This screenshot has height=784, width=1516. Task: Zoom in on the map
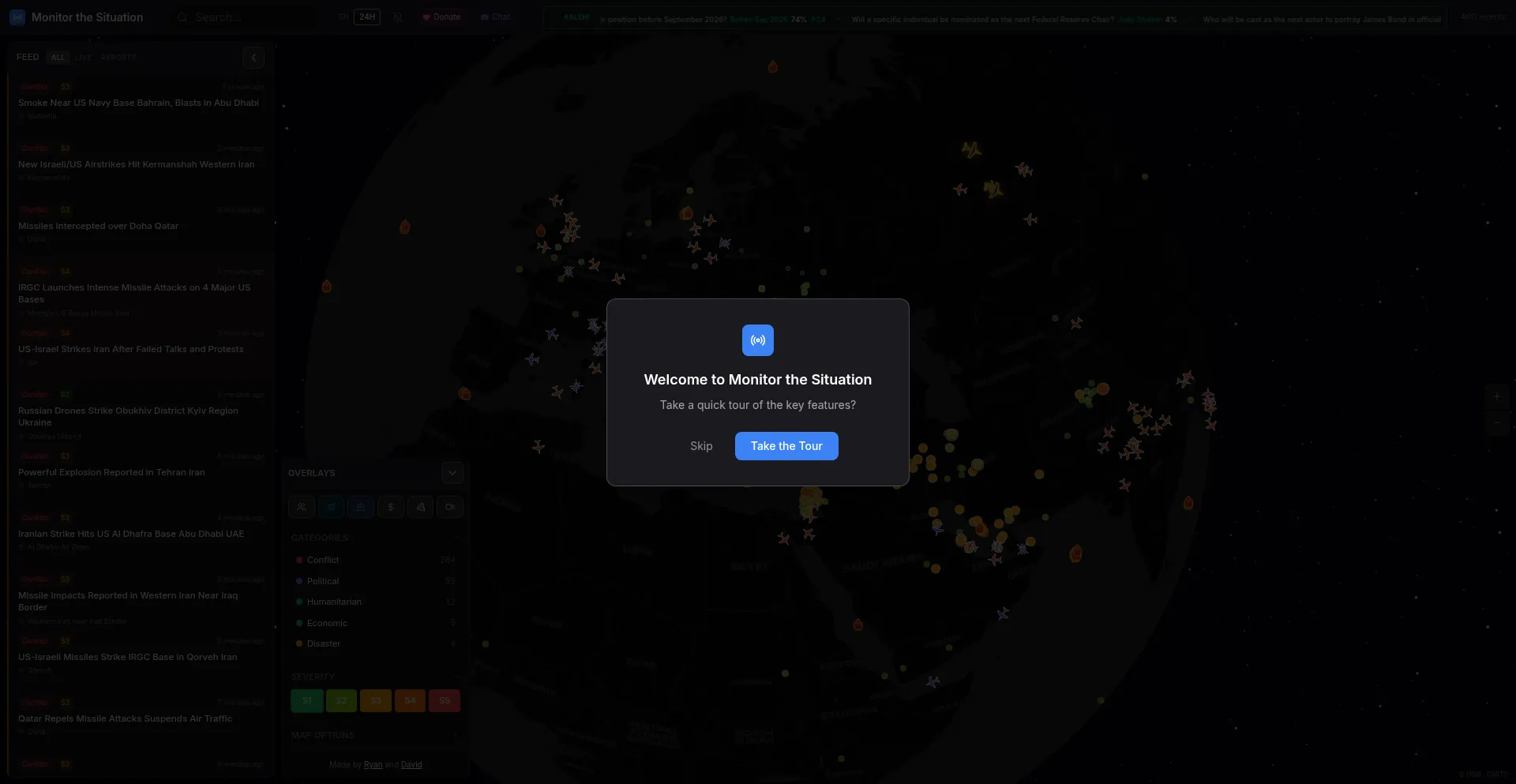point(1496,397)
